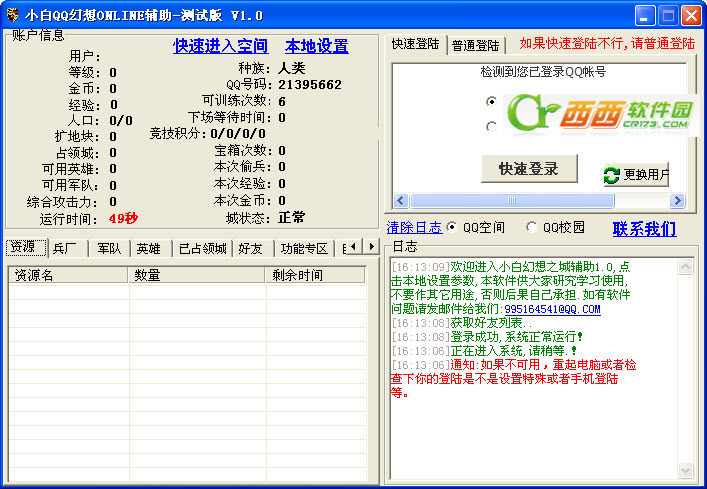This screenshot has width=707, height=489.
Task: Open the 快速进入空间 link
Action: (x=220, y=46)
